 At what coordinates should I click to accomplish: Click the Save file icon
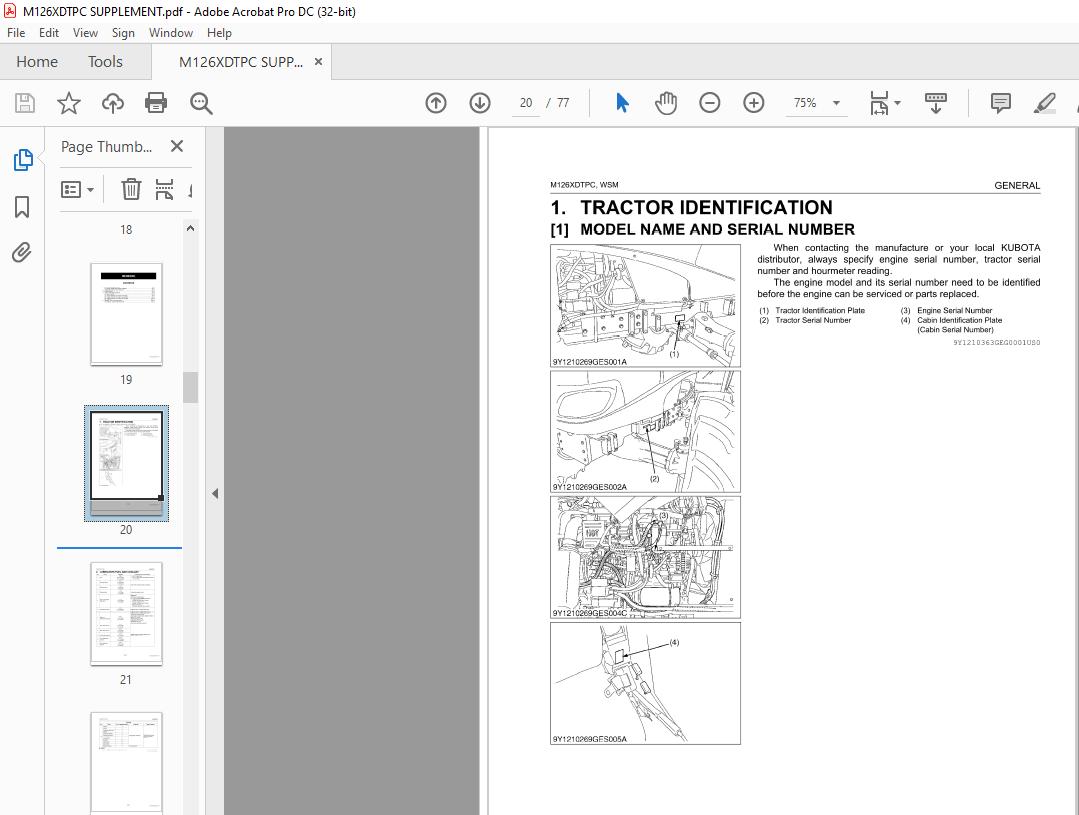click(x=25, y=103)
